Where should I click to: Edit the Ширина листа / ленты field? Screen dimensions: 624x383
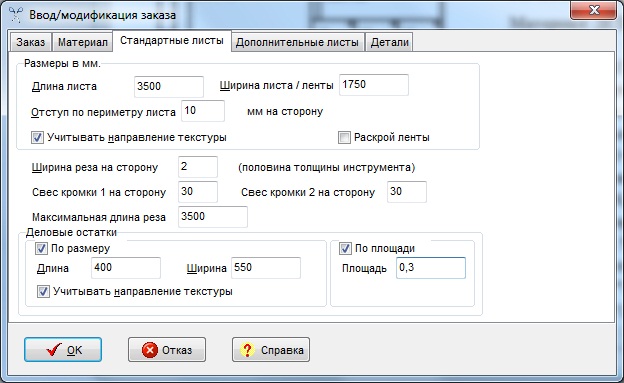374,85
